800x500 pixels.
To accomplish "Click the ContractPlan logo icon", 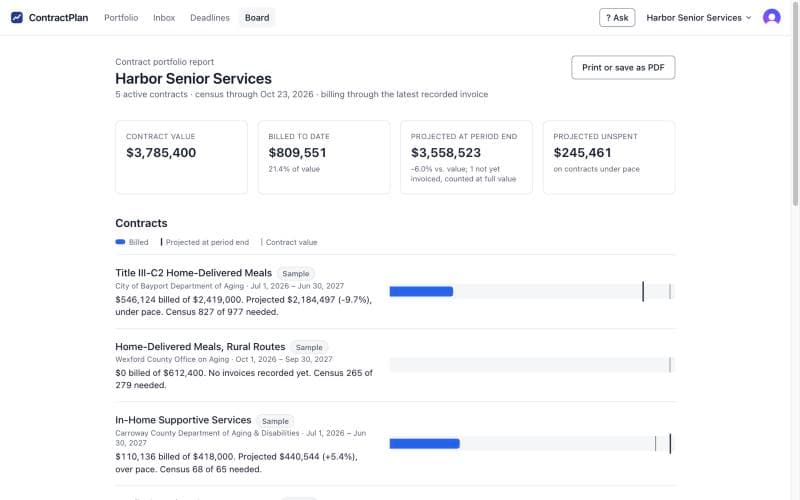I will 17,17.
